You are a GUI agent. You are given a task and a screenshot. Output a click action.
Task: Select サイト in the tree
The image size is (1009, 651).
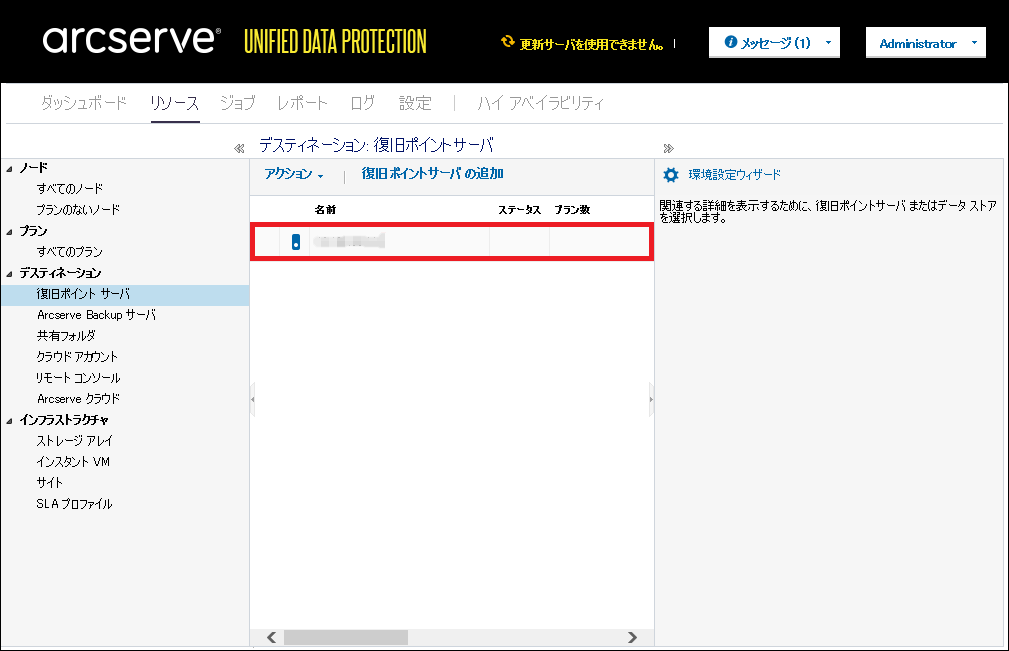click(x=50, y=483)
